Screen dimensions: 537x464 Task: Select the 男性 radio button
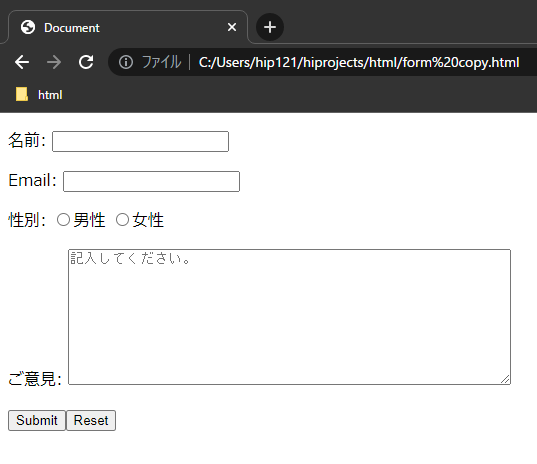[x=63, y=220]
